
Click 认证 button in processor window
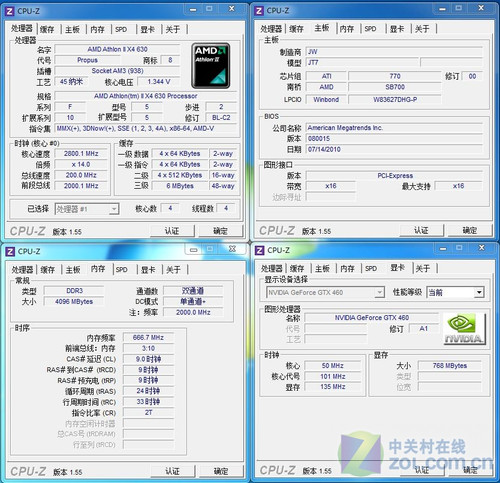(x=172, y=231)
